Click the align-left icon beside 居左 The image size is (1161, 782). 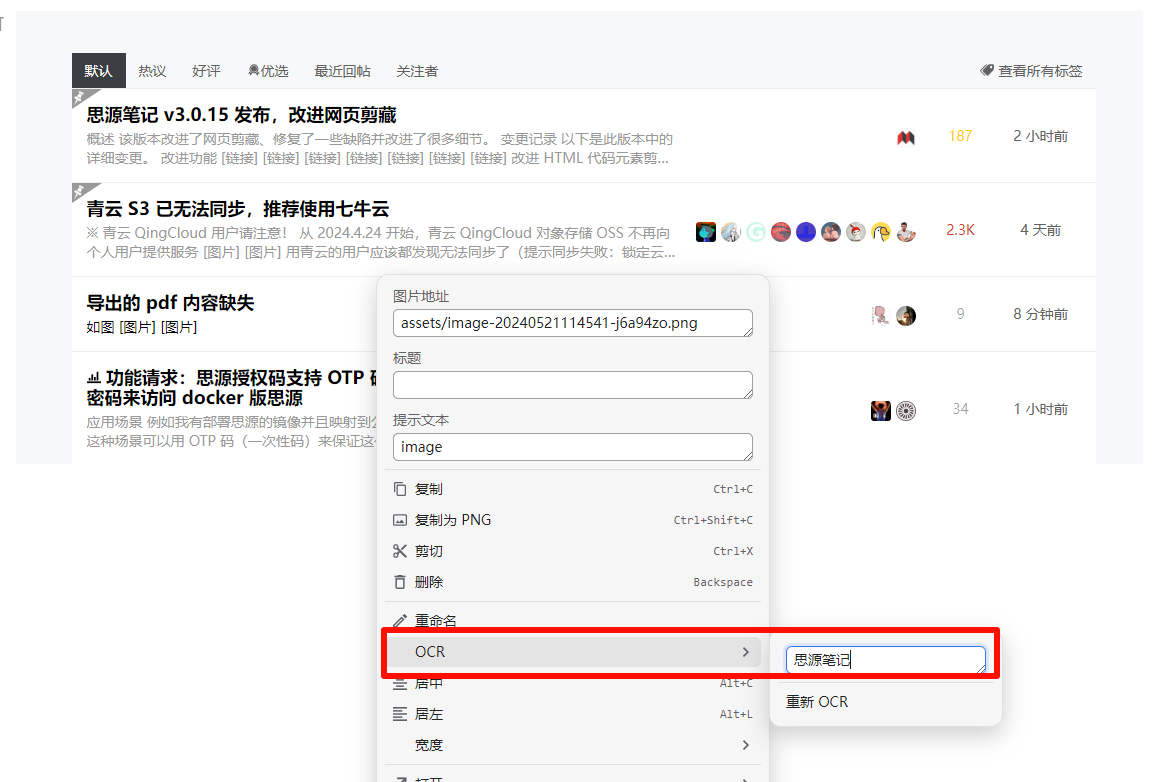400,714
